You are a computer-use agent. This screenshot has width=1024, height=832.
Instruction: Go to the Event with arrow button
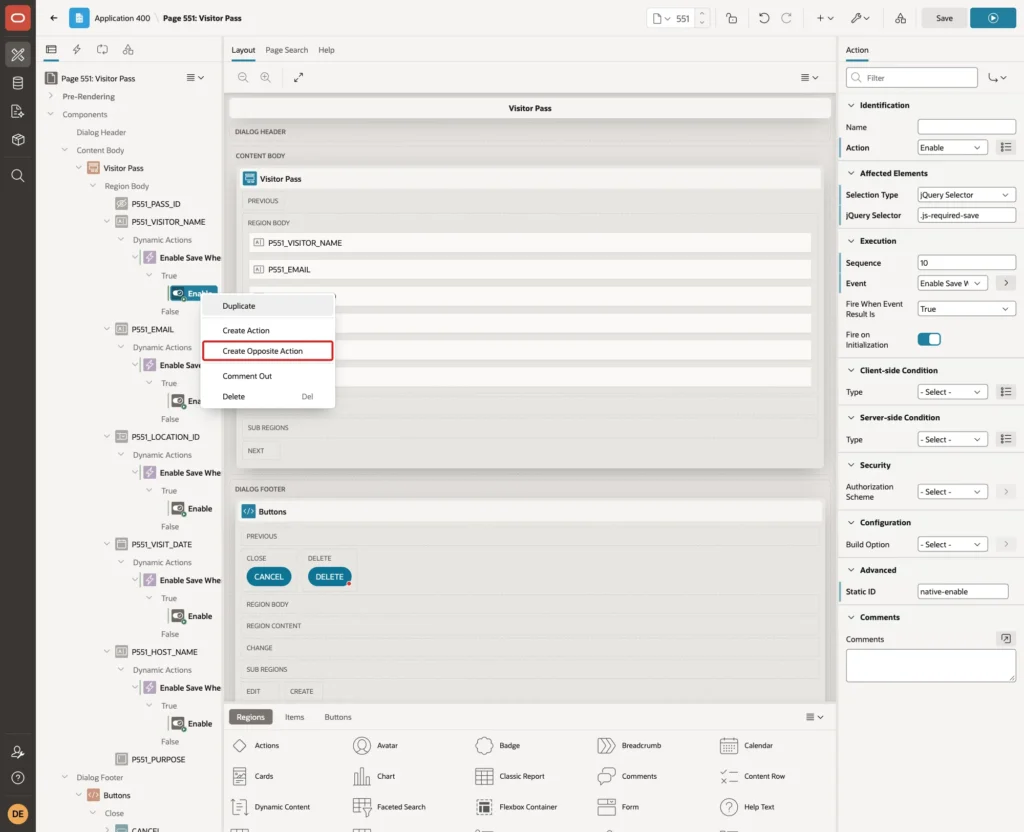pyautogui.click(x=1006, y=283)
